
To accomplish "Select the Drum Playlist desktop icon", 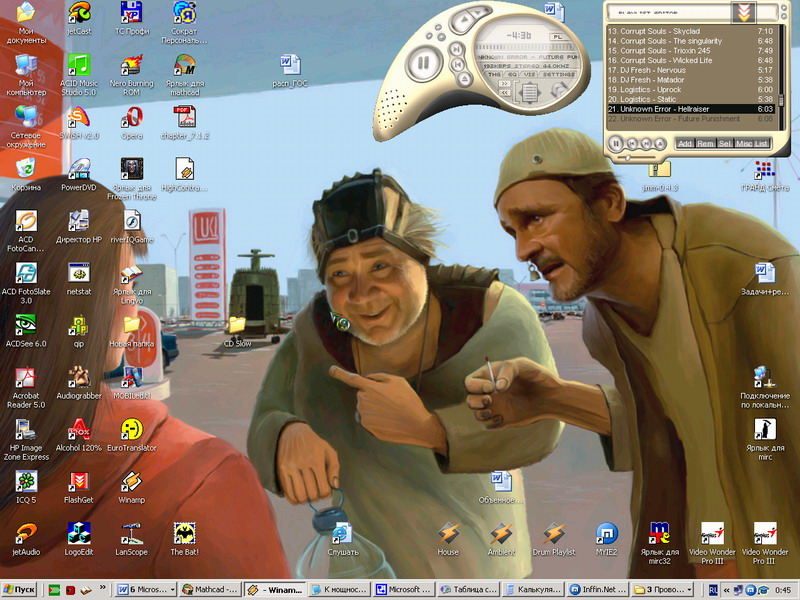I will click(x=554, y=539).
